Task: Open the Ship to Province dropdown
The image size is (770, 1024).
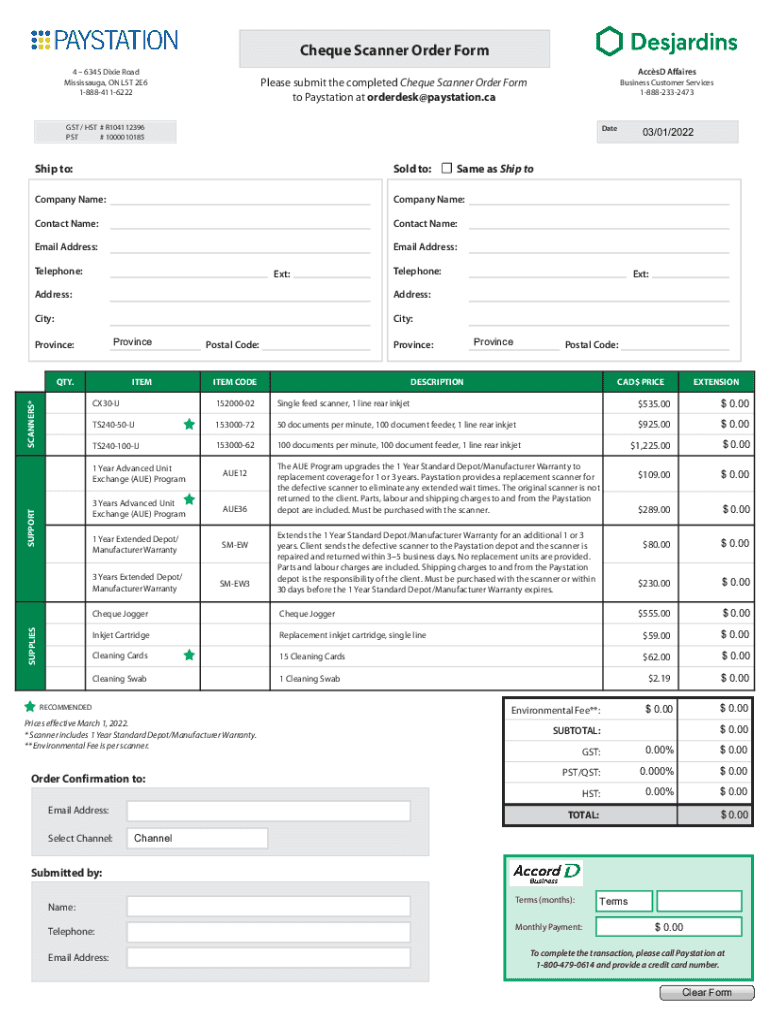Action: (154, 342)
